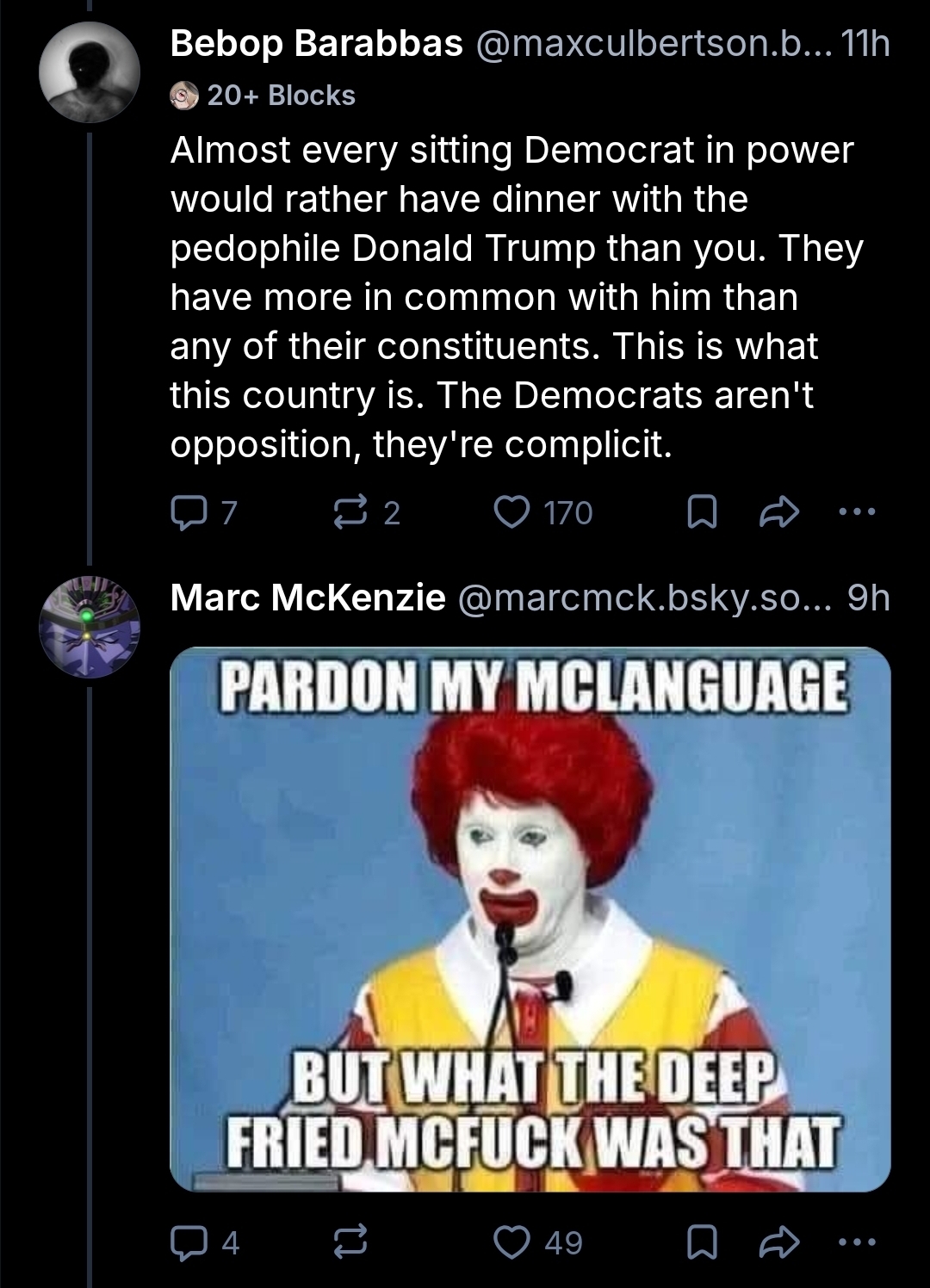Open more options for Marc McKenzie's post
The height and width of the screenshot is (1288, 930).
pyautogui.click(x=857, y=1242)
